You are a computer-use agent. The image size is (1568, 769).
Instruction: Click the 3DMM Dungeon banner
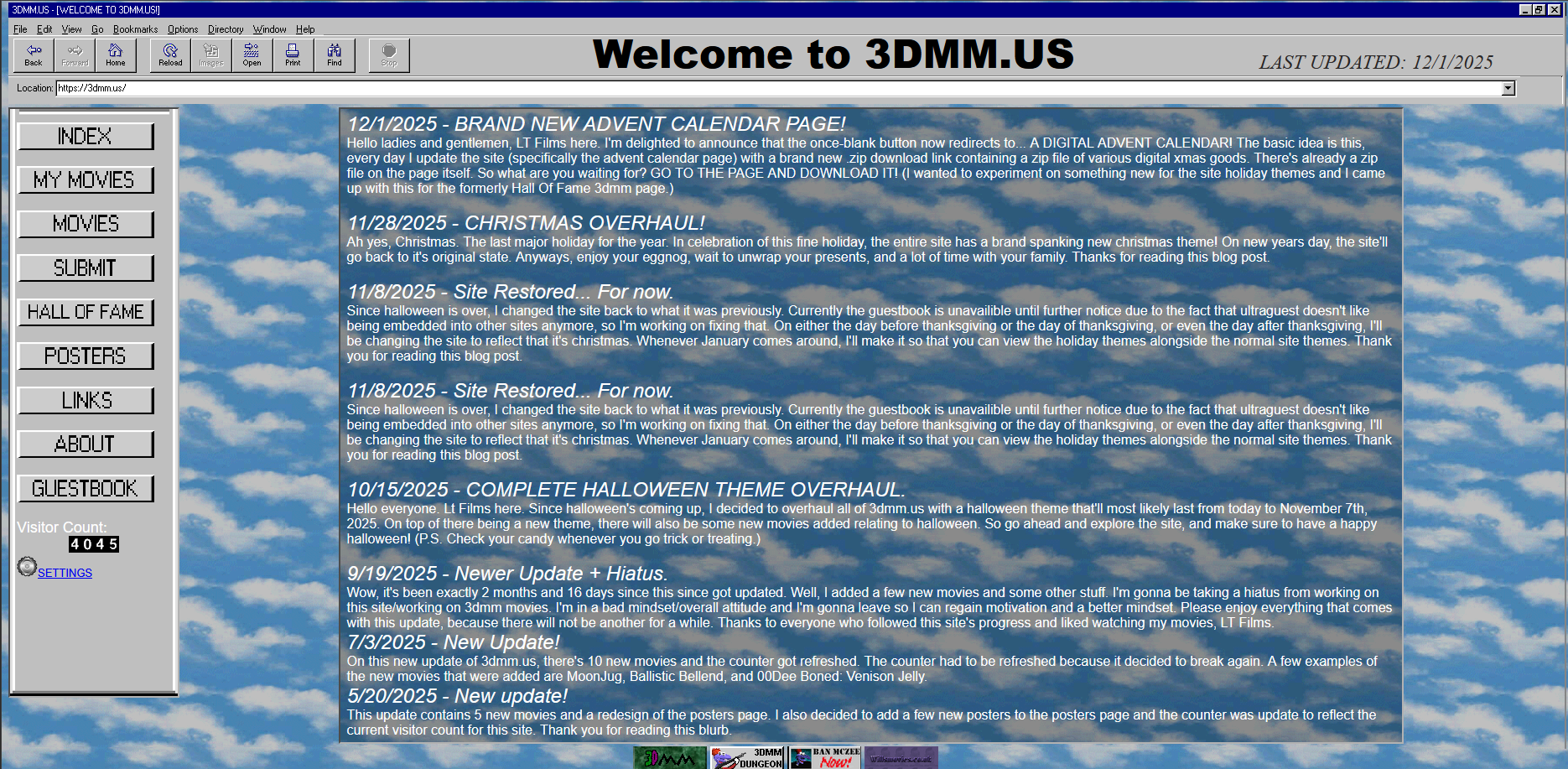click(x=748, y=758)
